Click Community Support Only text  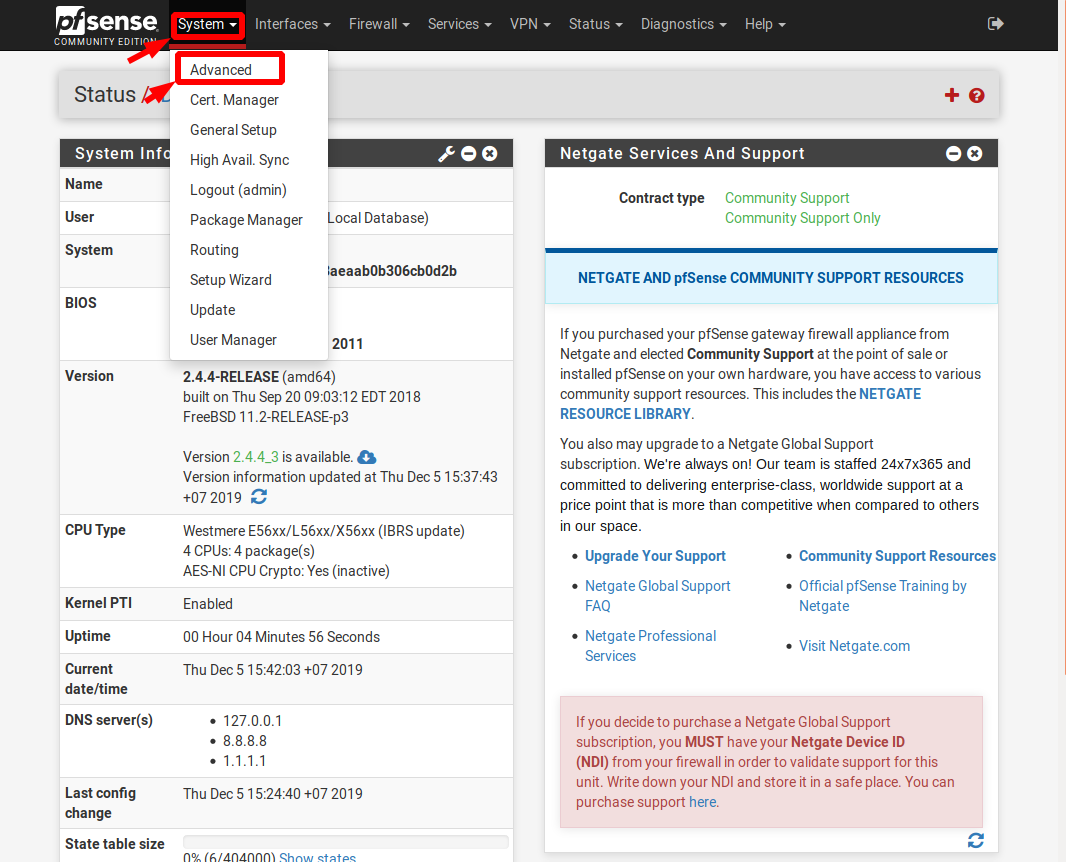tap(802, 218)
